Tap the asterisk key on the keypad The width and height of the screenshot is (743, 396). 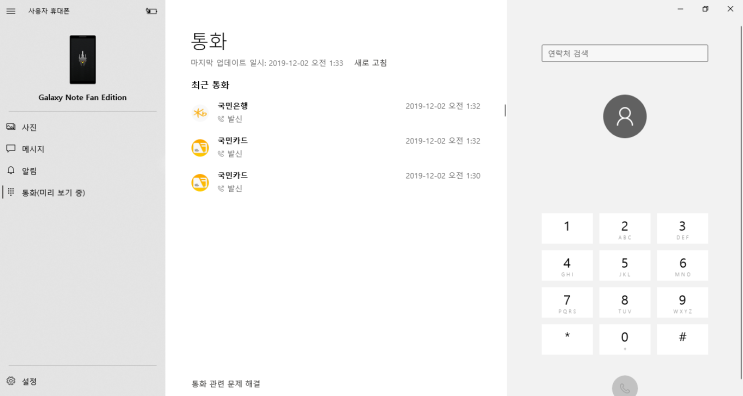567,339
